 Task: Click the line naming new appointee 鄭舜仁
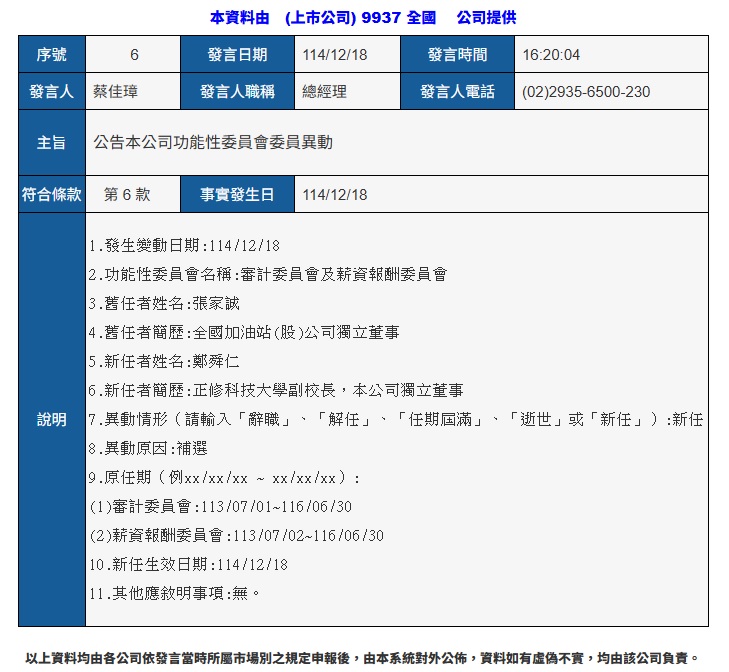165,361
